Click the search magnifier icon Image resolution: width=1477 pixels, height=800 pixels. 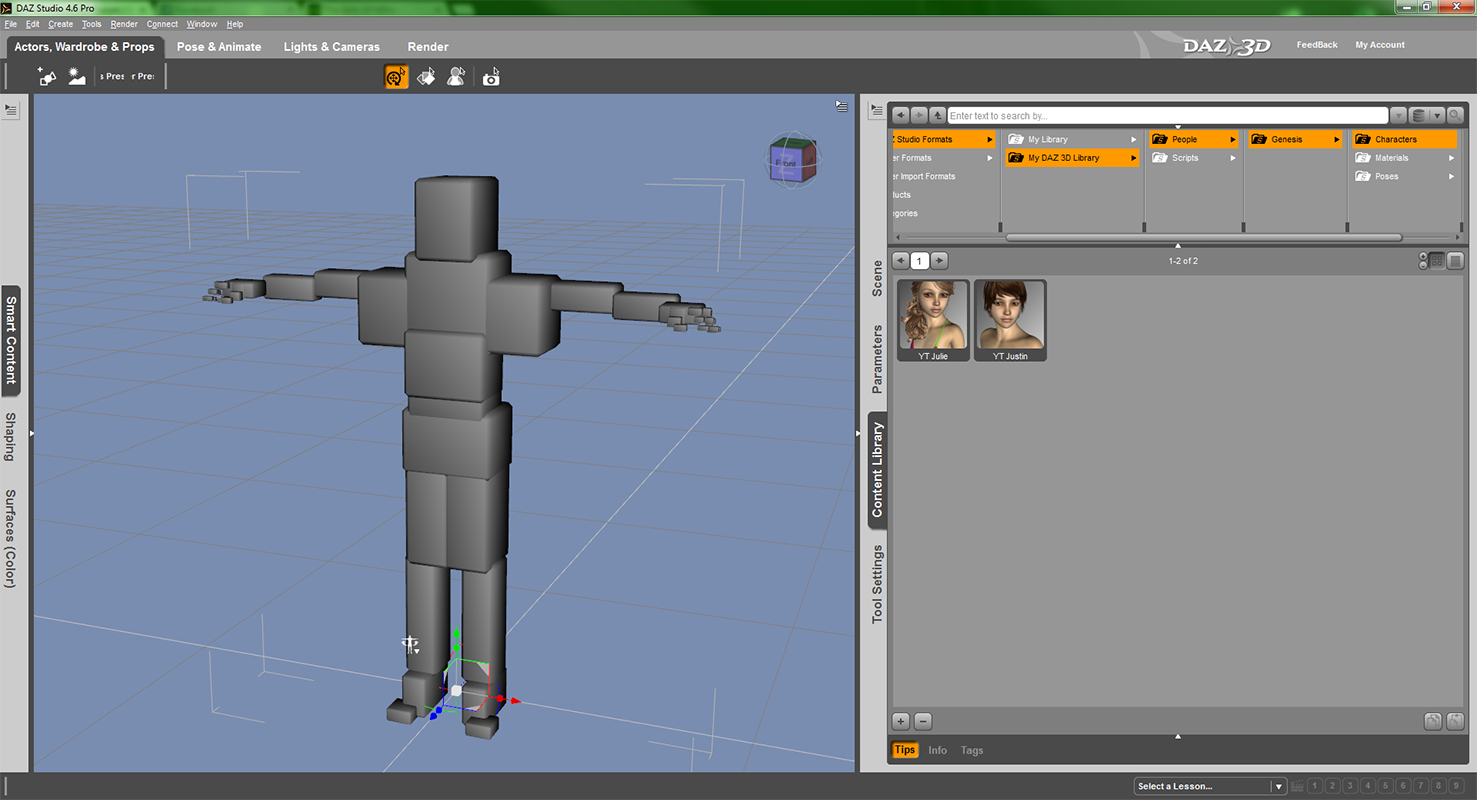coord(1455,116)
